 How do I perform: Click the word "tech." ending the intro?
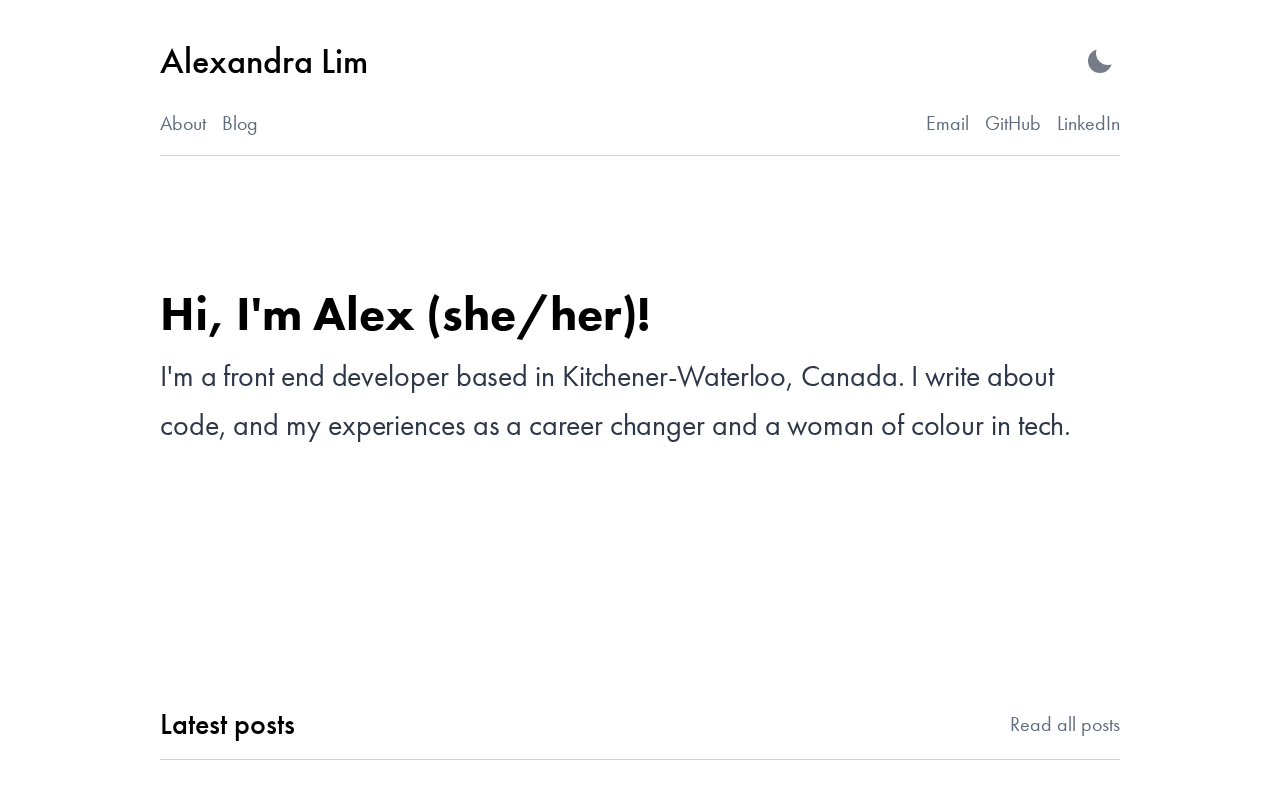point(1044,426)
